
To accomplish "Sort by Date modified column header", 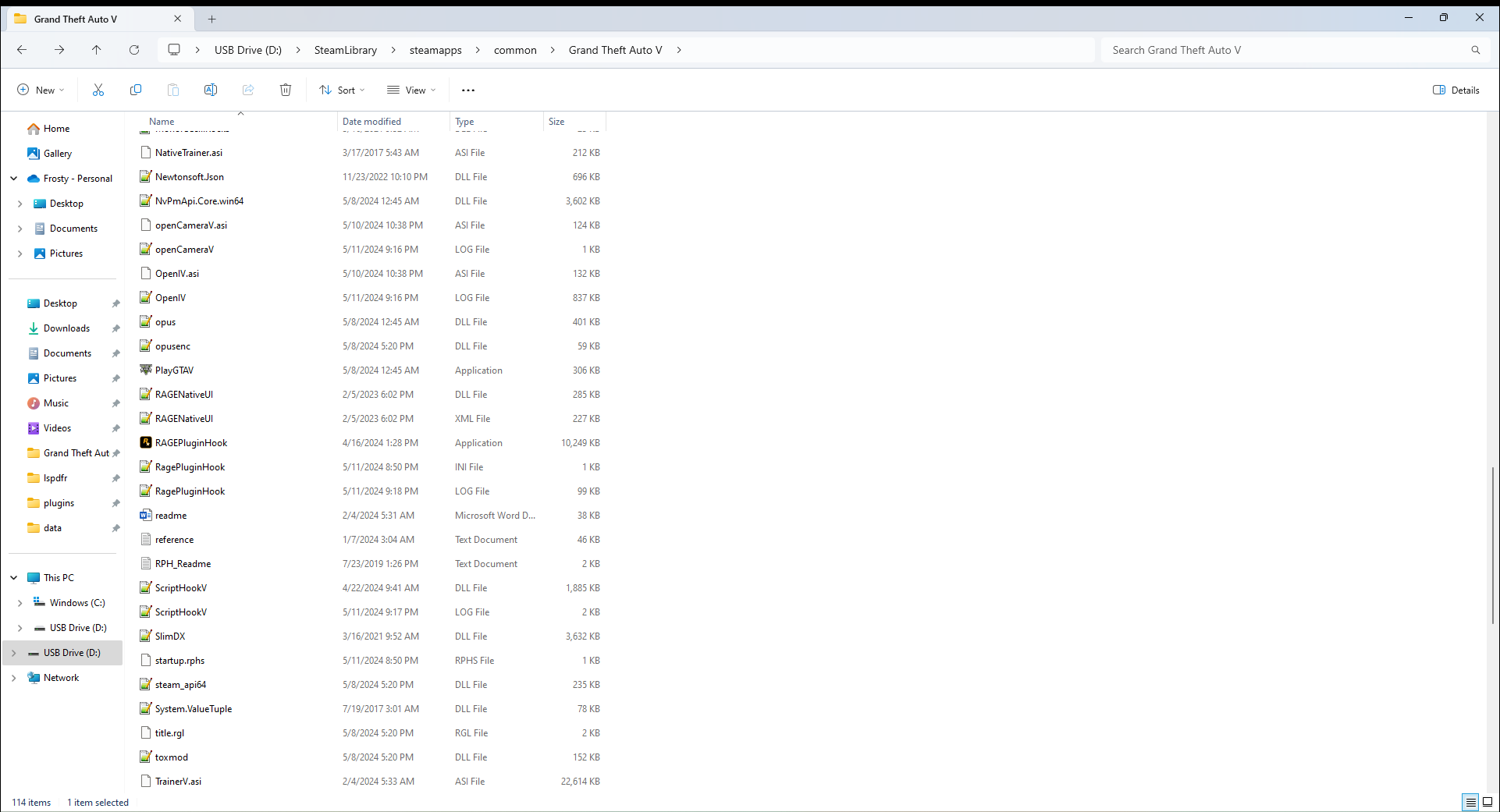I will (371, 122).
